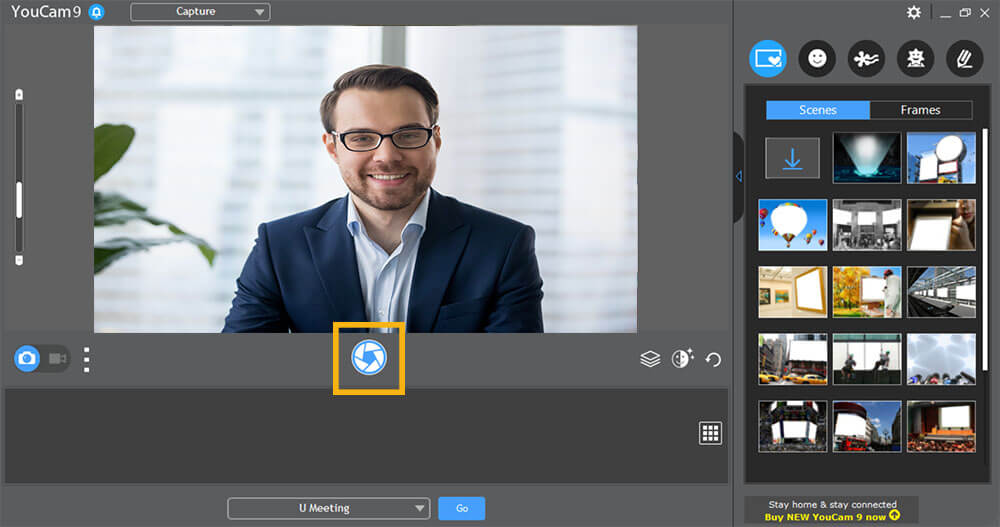Open the drawing pen effects category
This screenshot has width=1000, height=527.
(x=964, y=59)
